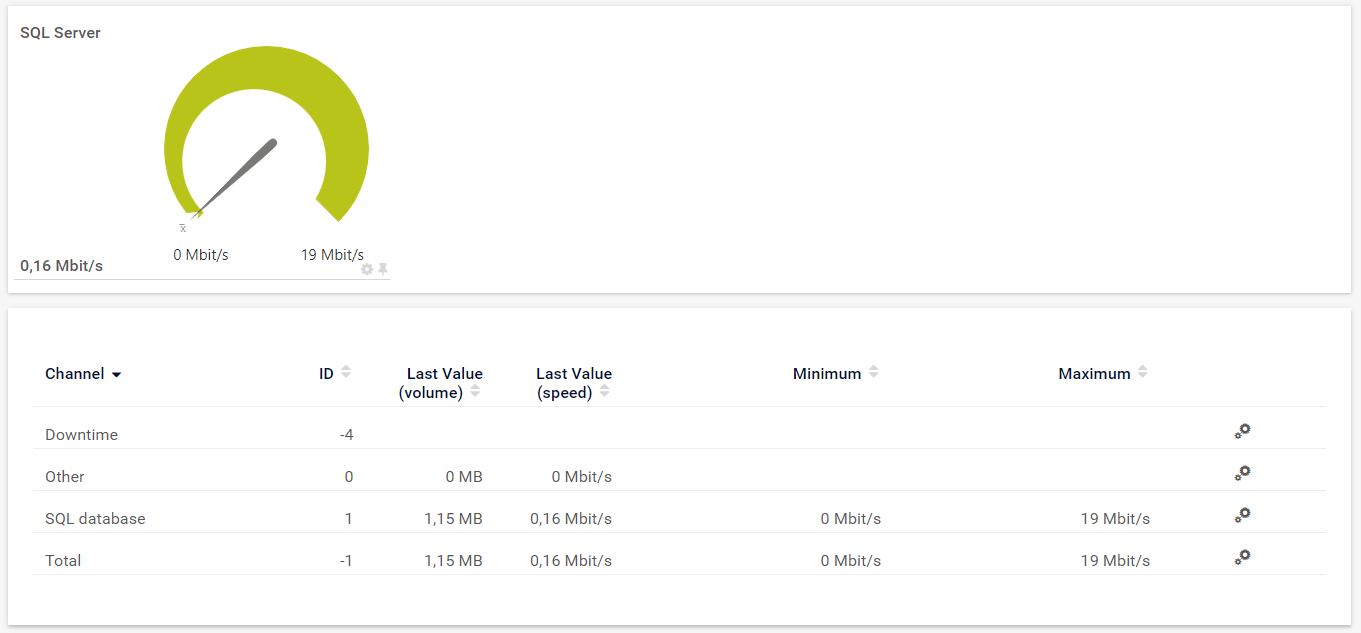The width and height of the screenshot is (1361, 633).
Task: Open channel settings gear for Downtime row
Action: pyautogui.click(x=1242, y=432)
